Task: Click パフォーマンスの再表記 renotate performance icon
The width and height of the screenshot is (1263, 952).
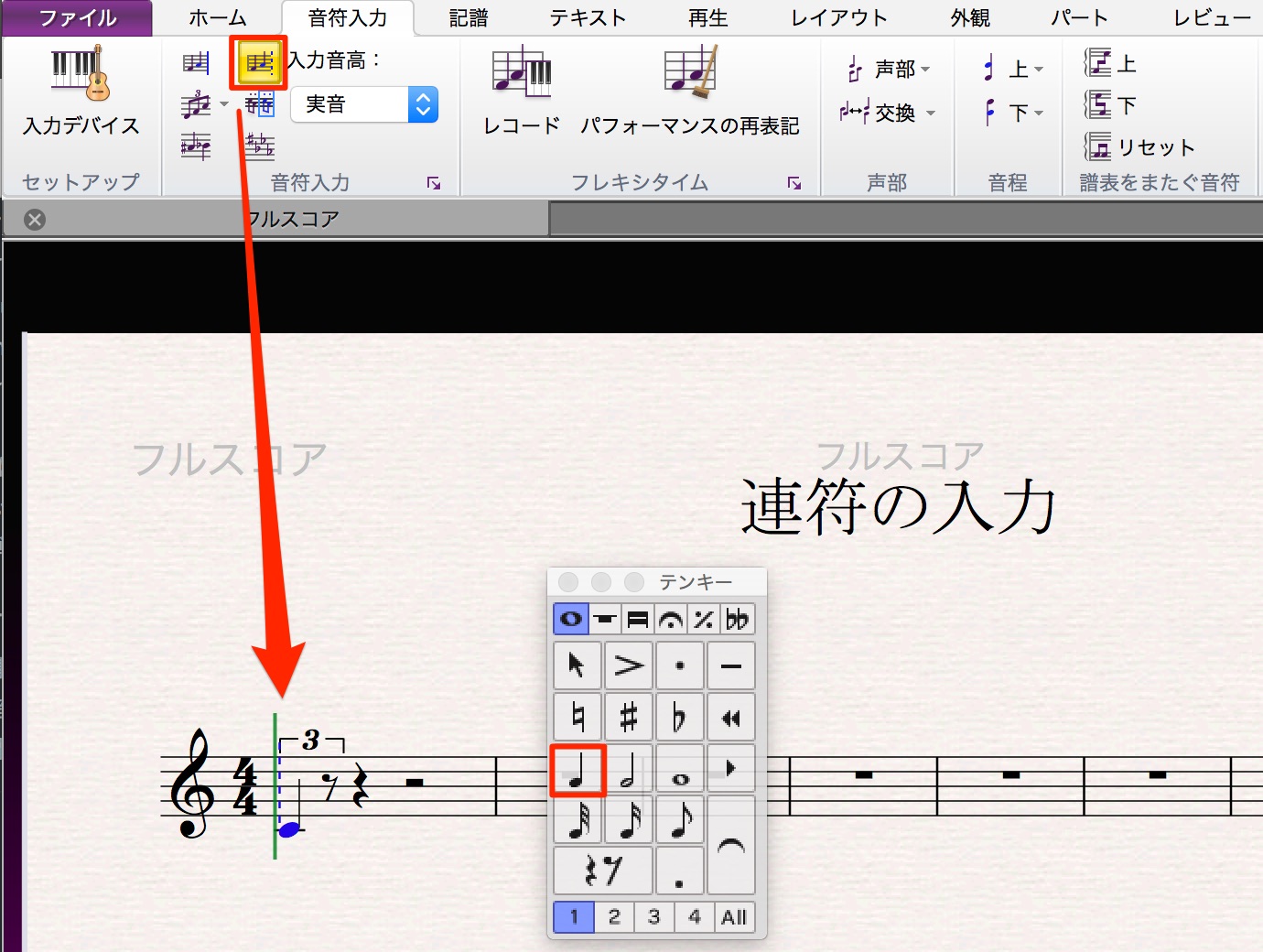Action: [690, 92]
